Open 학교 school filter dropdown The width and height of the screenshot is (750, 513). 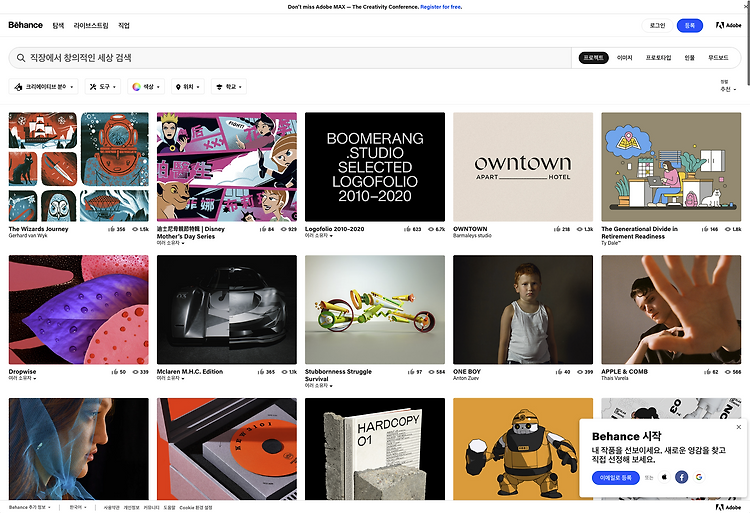[x=229, y=87]
